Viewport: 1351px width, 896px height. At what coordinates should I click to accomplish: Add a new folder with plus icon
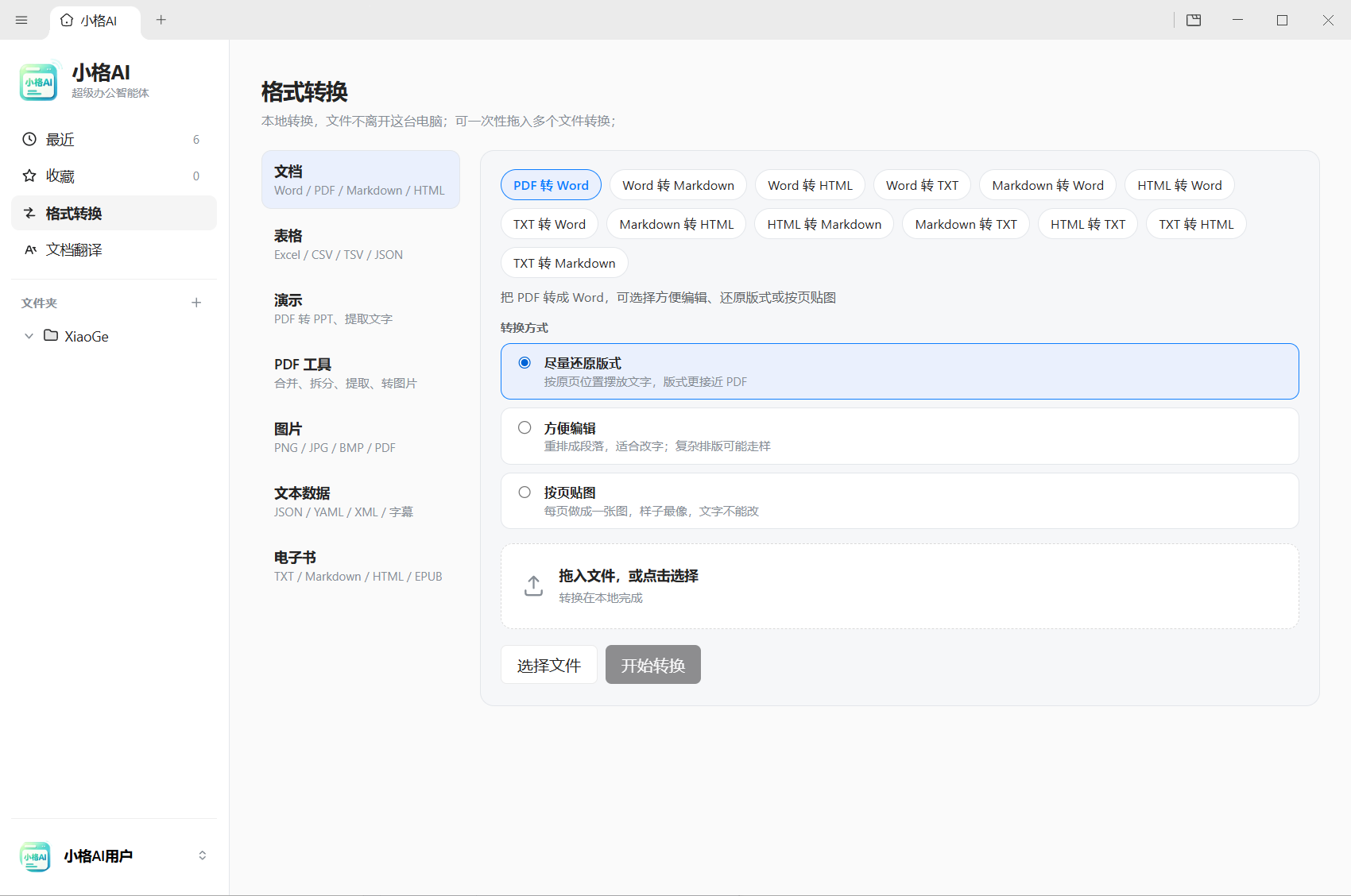point(196,303)
